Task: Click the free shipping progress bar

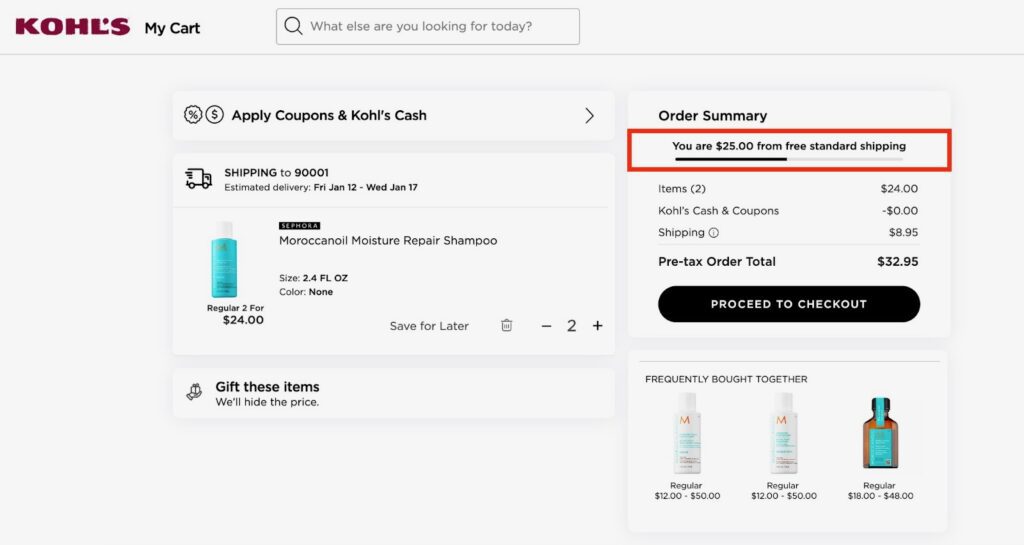Action: (x=788, y=158)
